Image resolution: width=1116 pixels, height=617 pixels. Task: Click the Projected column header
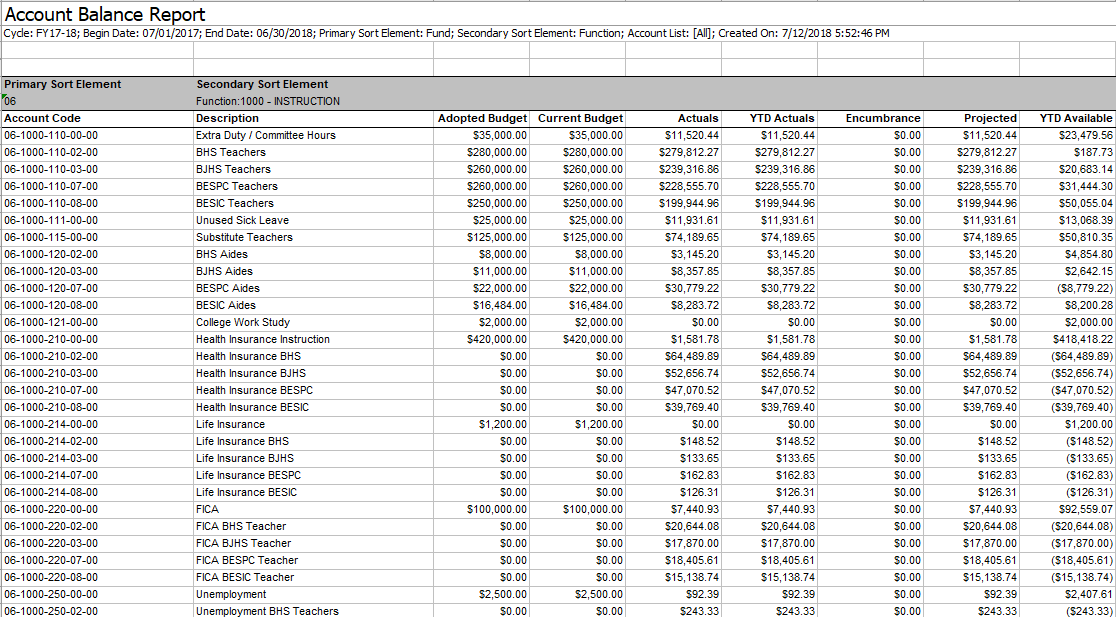pos(991,118)
